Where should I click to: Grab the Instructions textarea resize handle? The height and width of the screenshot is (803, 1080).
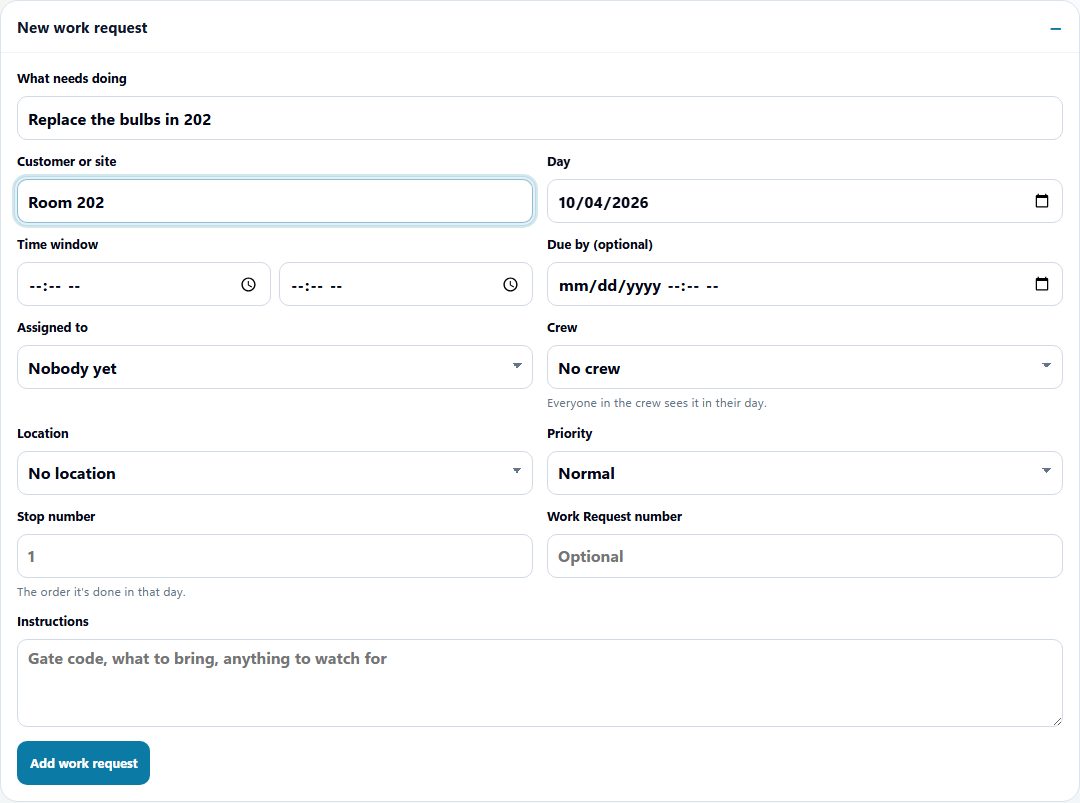(1057, 721)
